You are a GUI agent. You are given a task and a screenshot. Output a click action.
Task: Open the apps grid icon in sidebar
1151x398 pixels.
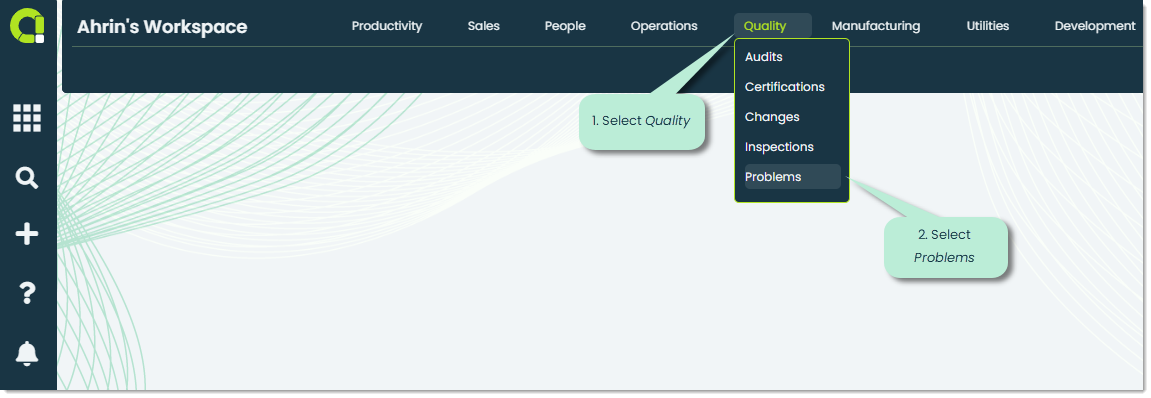(x=27, y=118)
